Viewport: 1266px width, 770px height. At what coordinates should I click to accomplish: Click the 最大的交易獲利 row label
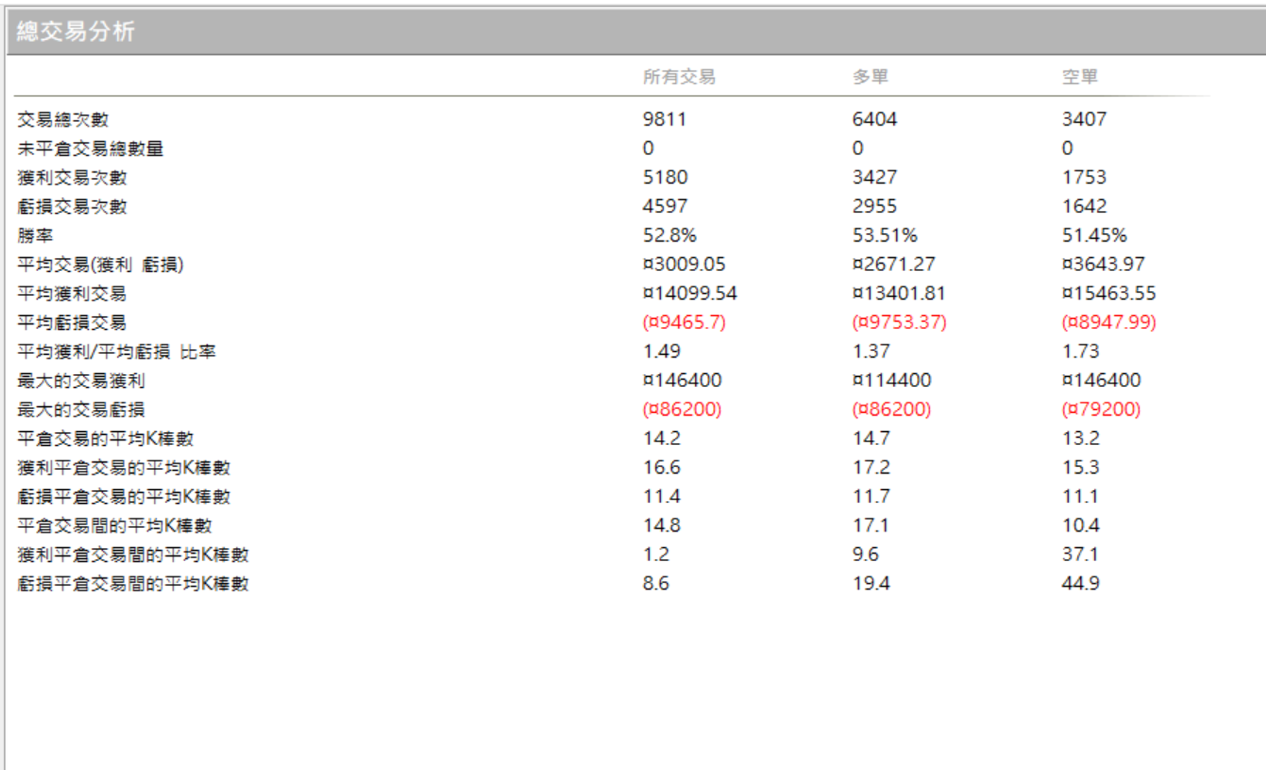click(81, 381)
